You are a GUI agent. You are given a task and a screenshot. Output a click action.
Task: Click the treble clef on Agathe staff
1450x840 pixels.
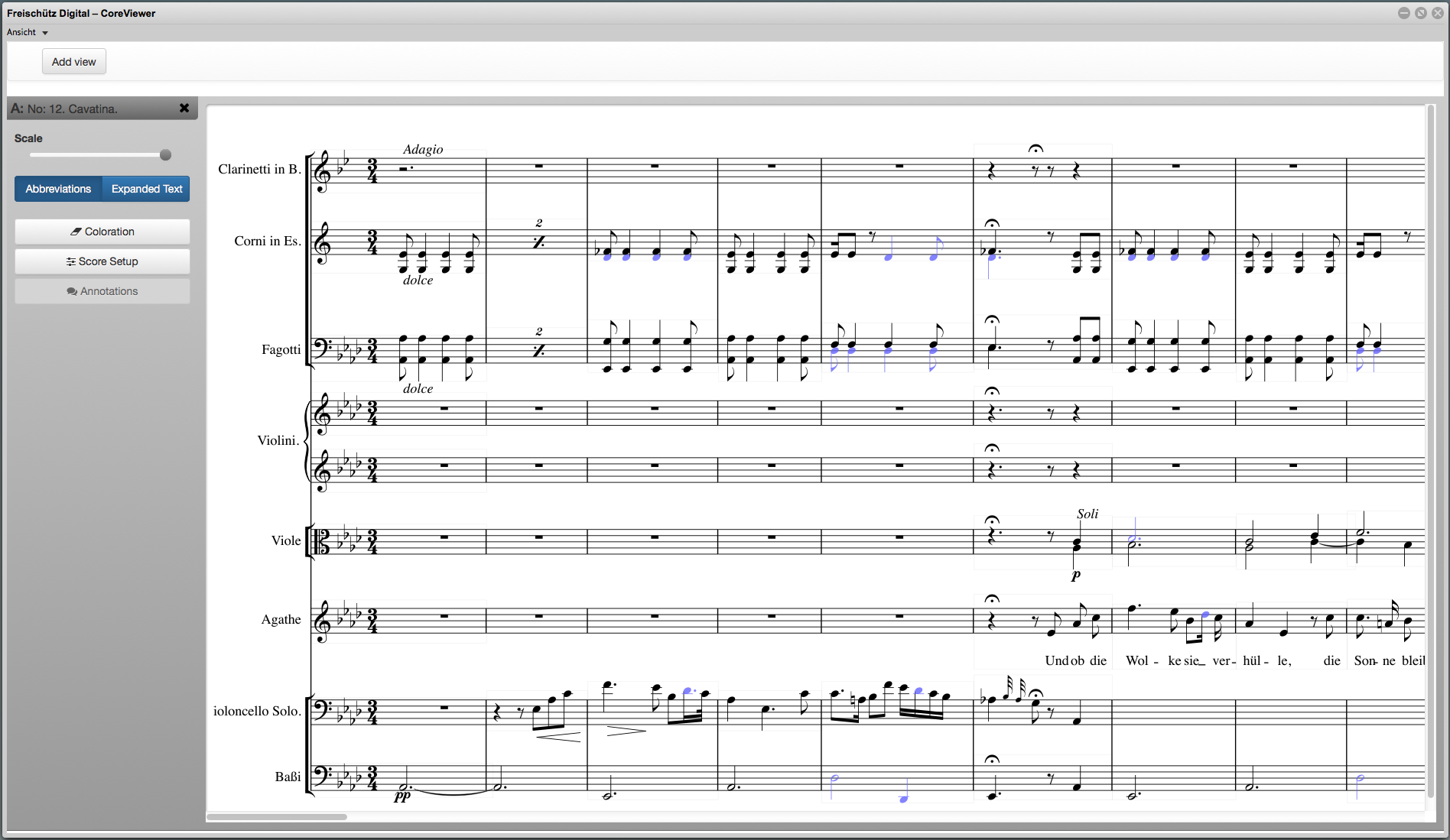pos(323,621)
